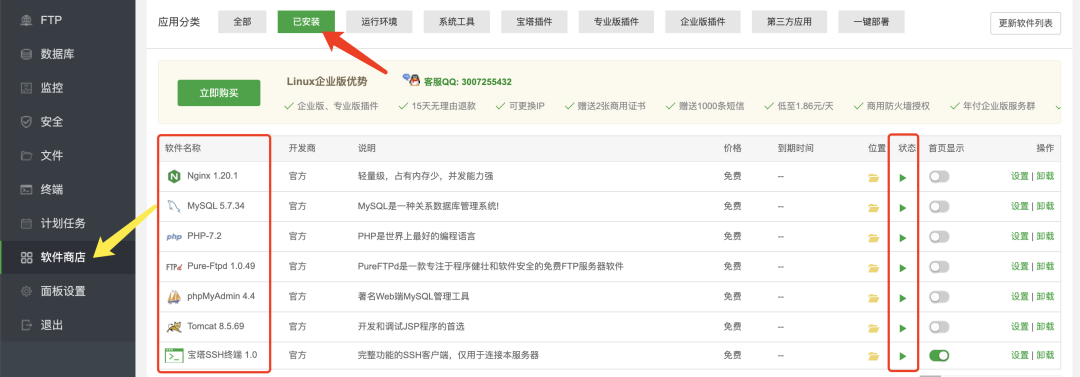The image size is (1080, 377).
Task: Open the 面板设置 sidebar item
Action: pyautogui.click(x=68, y=291)
